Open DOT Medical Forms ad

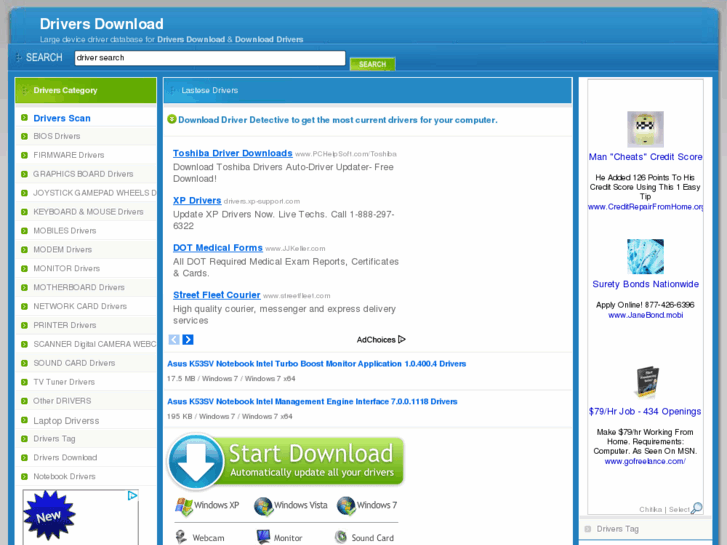tap(217, 248)
